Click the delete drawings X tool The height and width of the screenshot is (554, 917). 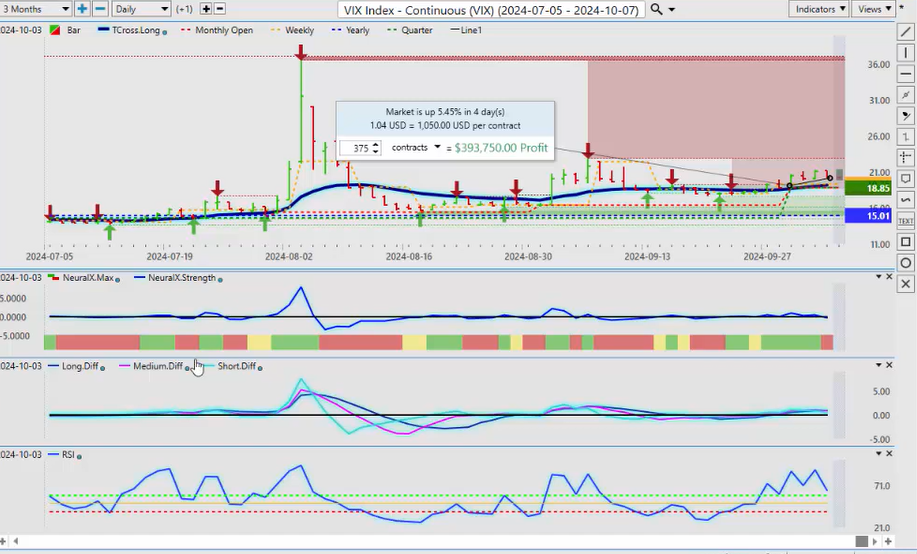(905, 284)
